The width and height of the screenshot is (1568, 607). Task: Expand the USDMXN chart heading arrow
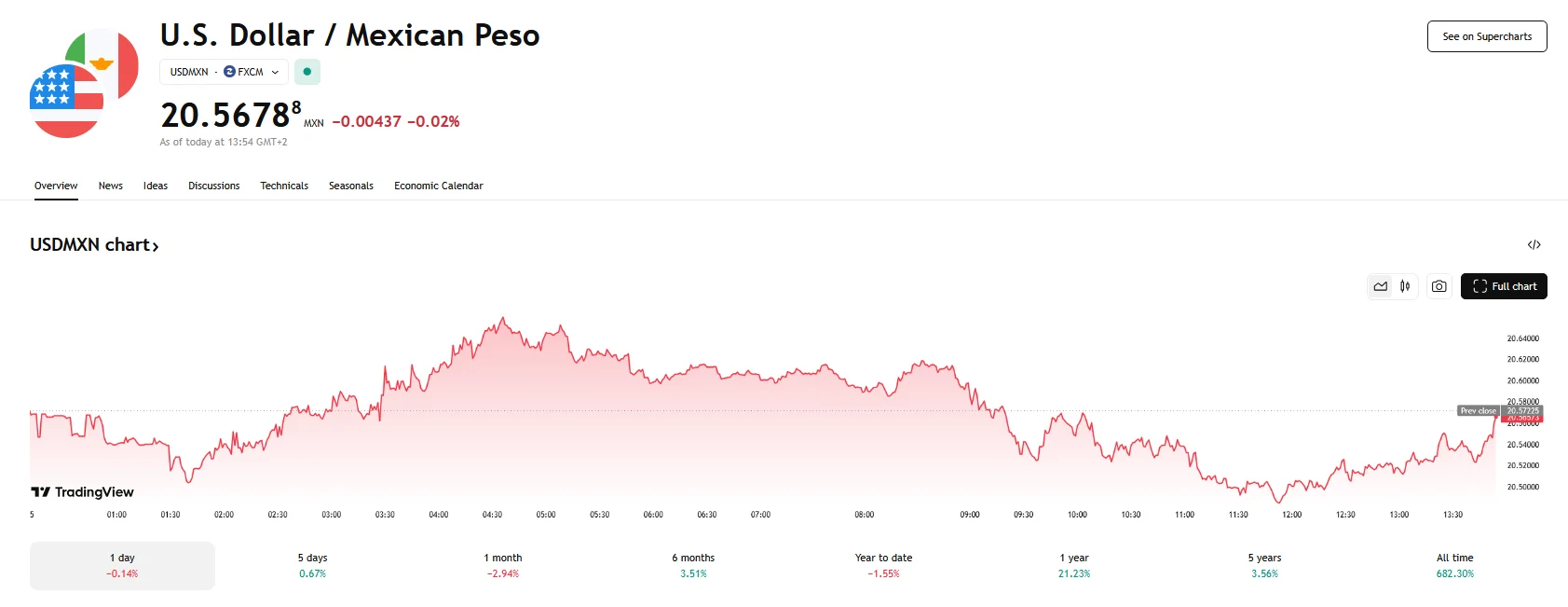[x=156, y=246]
